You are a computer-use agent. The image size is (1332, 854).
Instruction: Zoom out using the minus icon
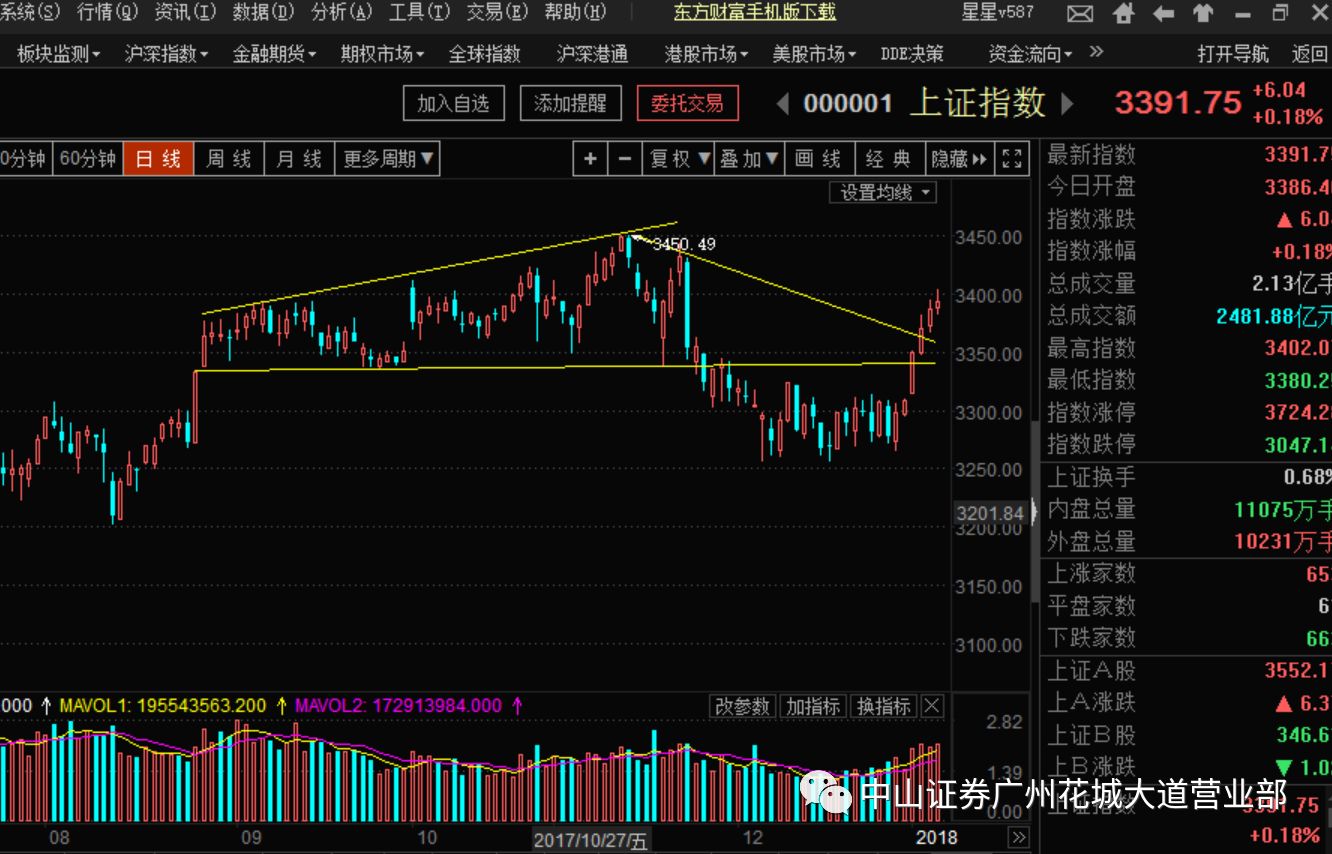point(624,158)
